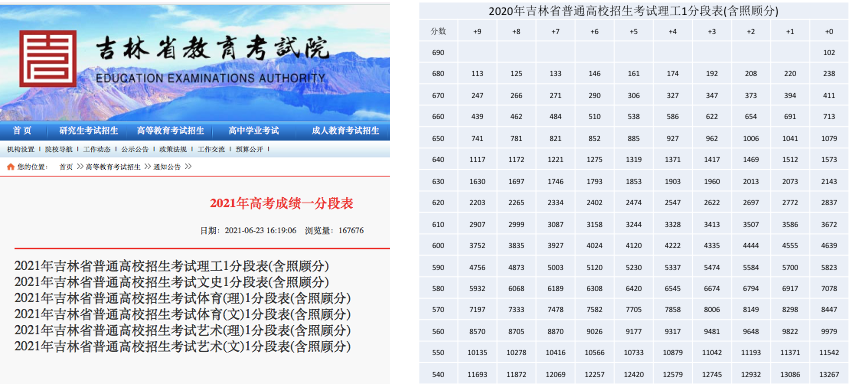This screenshot has height=385, width=850.
Task: Go to 院校导航 sub-navigation link
Action: click(59, 149)
